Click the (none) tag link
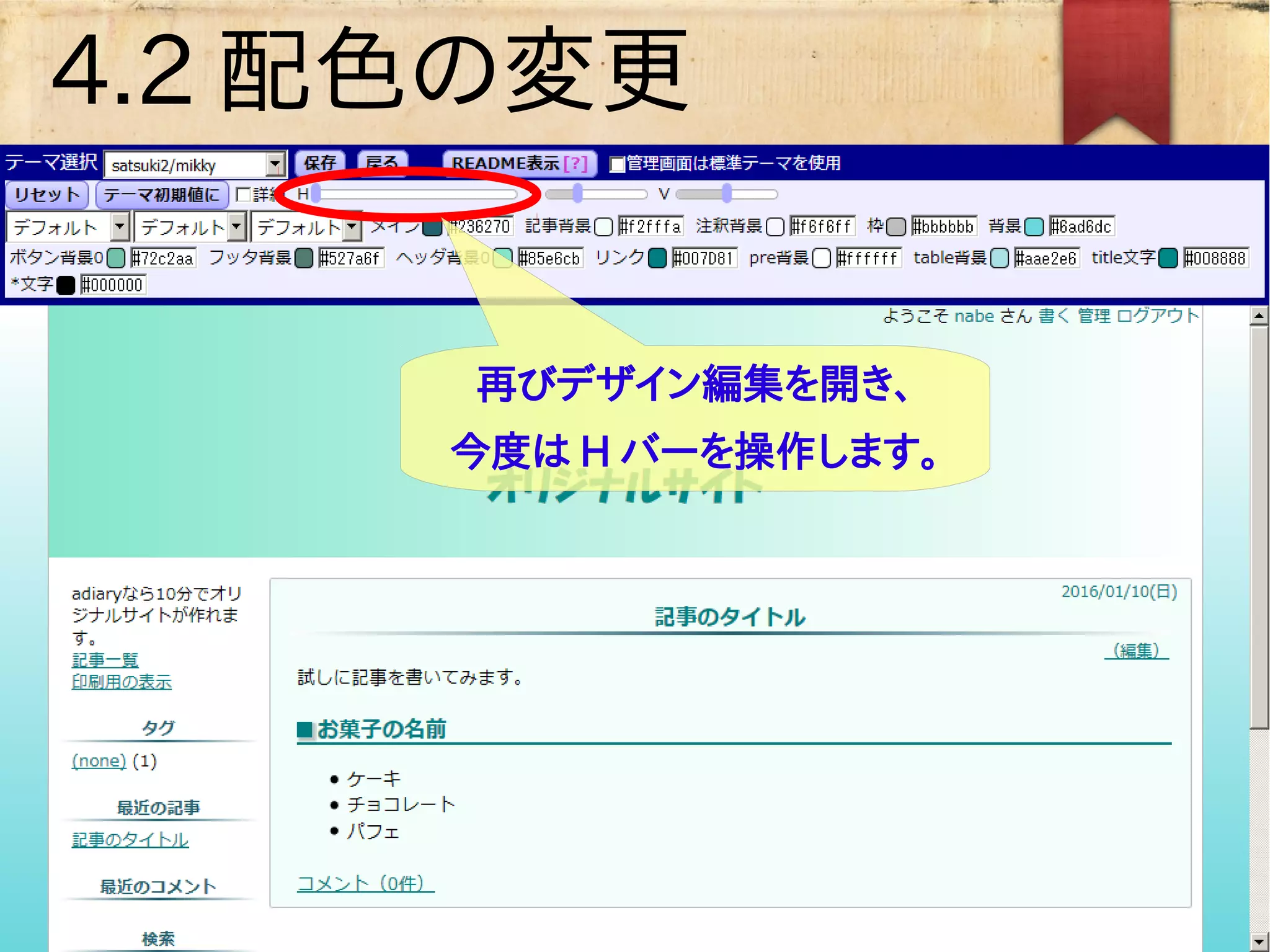 (99, 761)
